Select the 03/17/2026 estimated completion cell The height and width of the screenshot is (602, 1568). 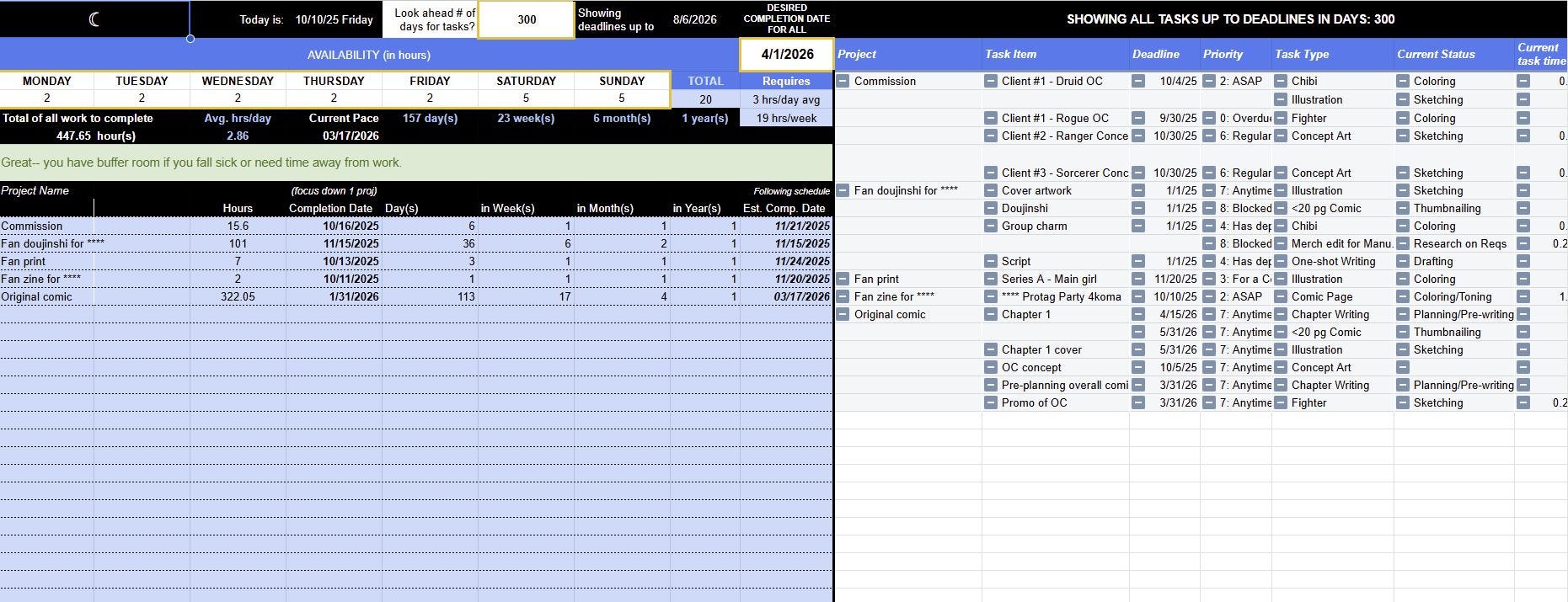[786, 297]
